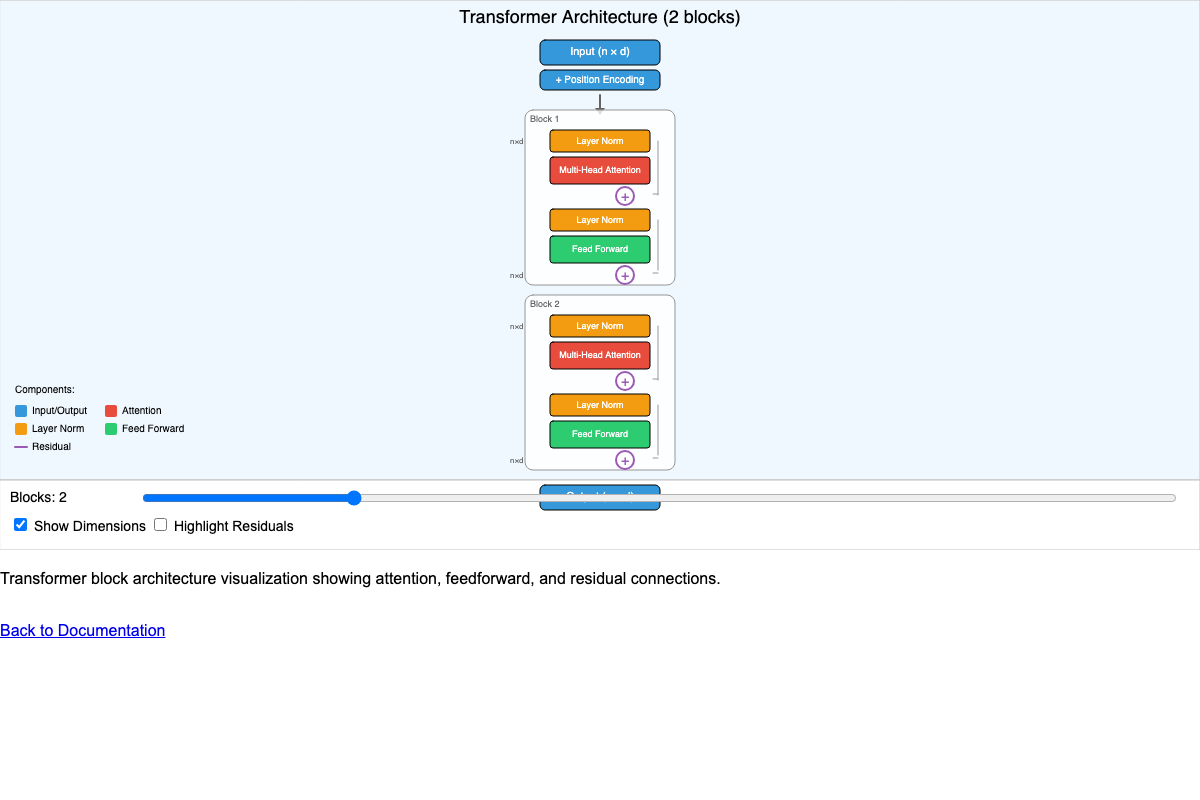Click the second Layer Norm in Block 2
This screenshot has width=1200, height=800.
click(600, 405)
